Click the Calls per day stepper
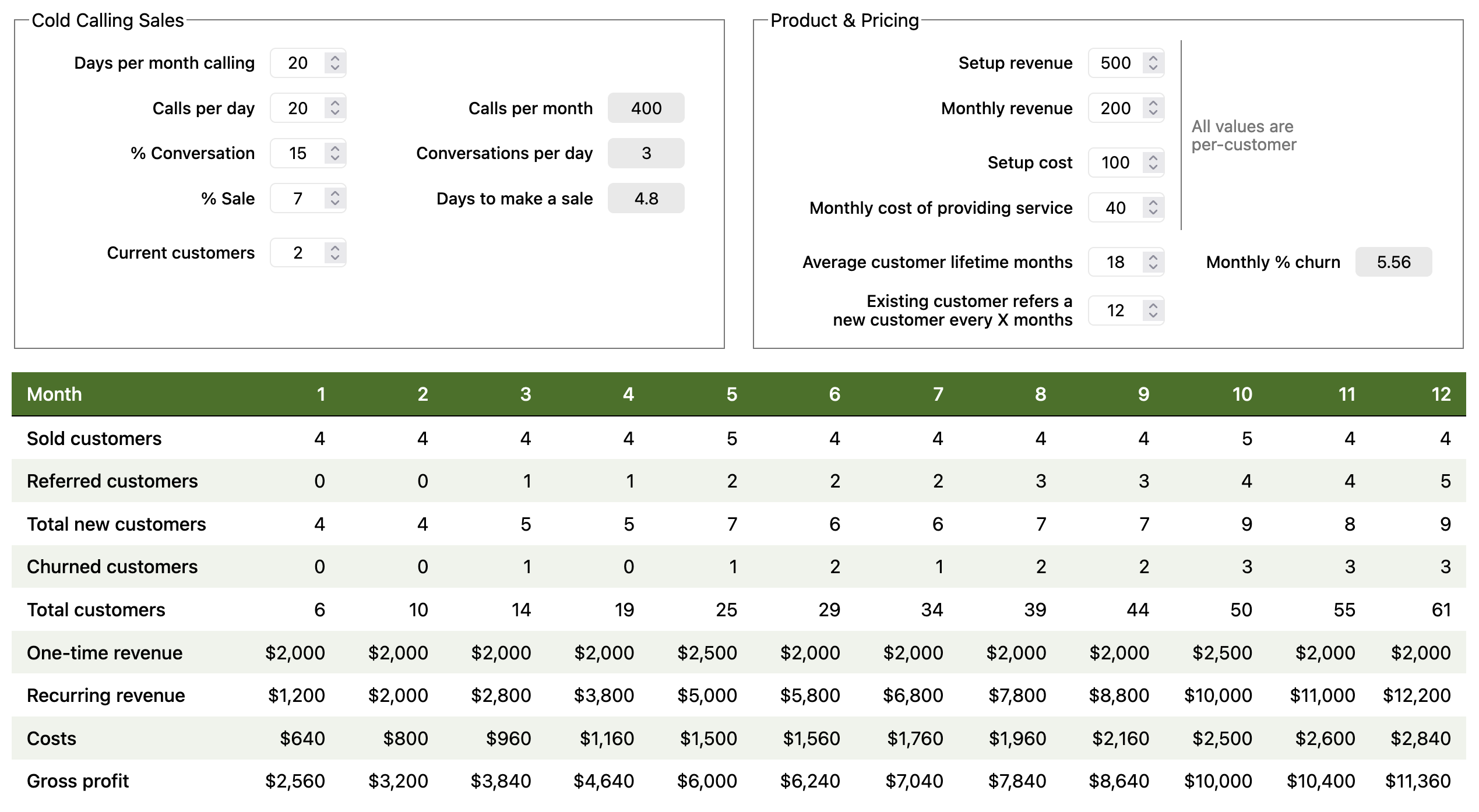Screen dimensions: 1479x812 click(x=334, y=108)
